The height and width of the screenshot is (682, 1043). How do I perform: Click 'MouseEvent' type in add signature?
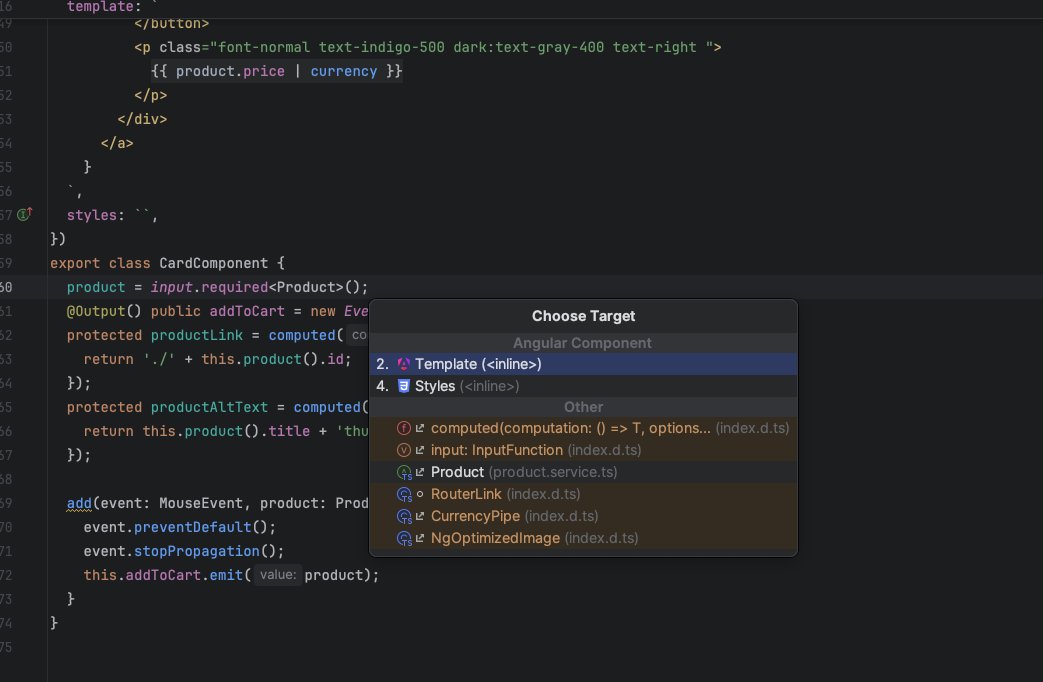(201, 503)
